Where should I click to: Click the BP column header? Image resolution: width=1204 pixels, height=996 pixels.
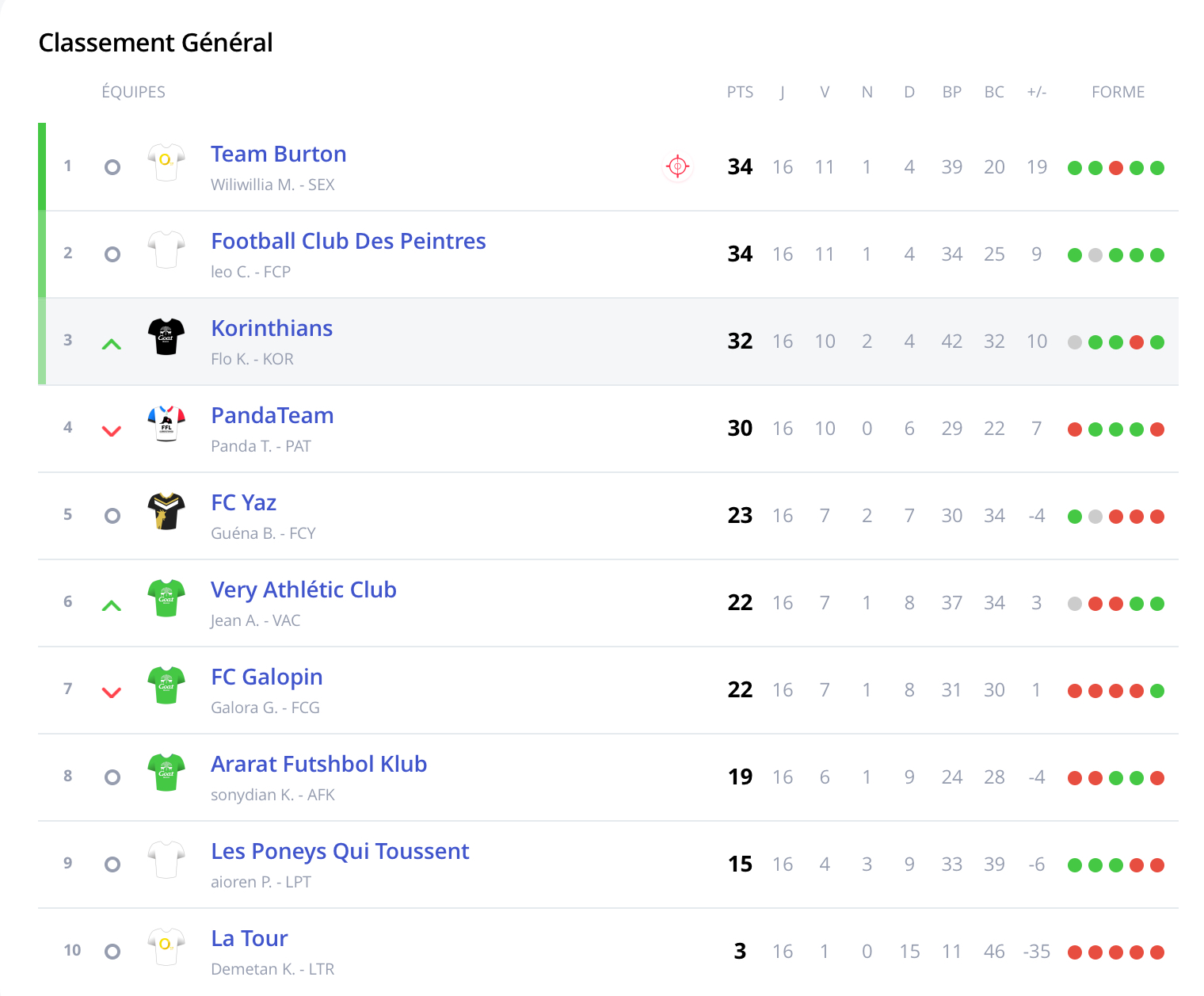pyautogui.click(x=951, y=92)
